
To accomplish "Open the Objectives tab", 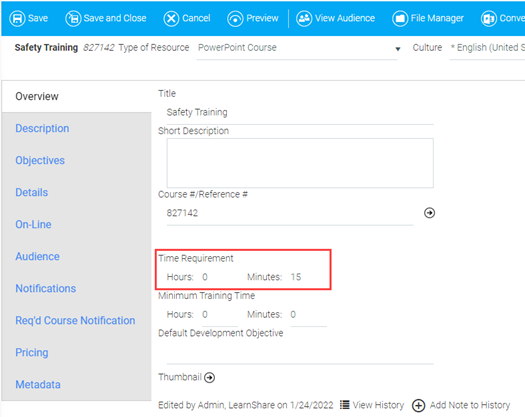I will pos(40,160).
